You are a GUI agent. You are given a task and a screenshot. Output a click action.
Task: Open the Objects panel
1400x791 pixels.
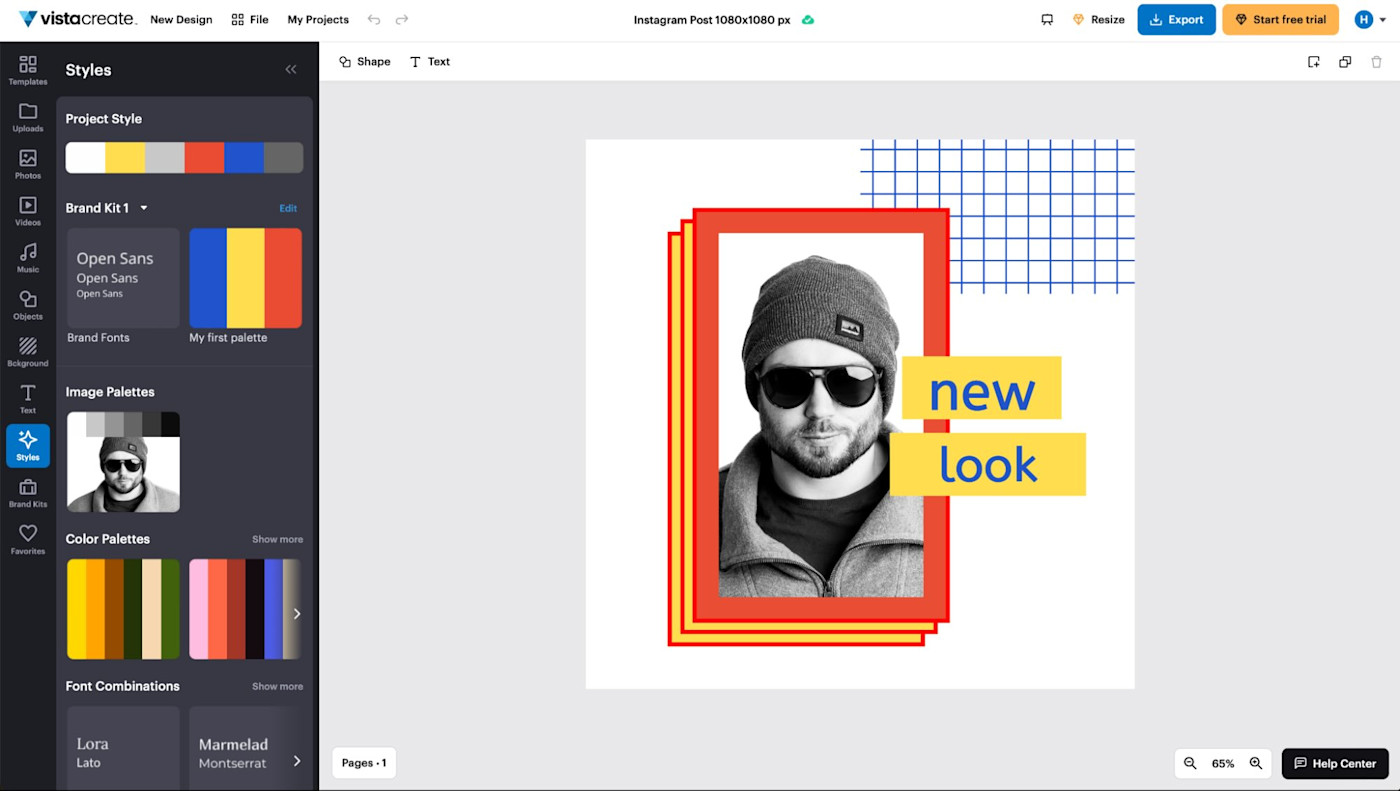click(28, 305)
